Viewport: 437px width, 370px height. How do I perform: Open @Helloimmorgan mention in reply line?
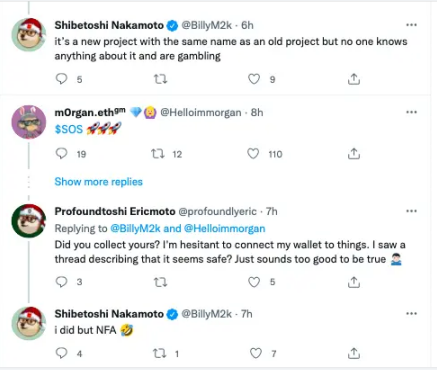224,228
